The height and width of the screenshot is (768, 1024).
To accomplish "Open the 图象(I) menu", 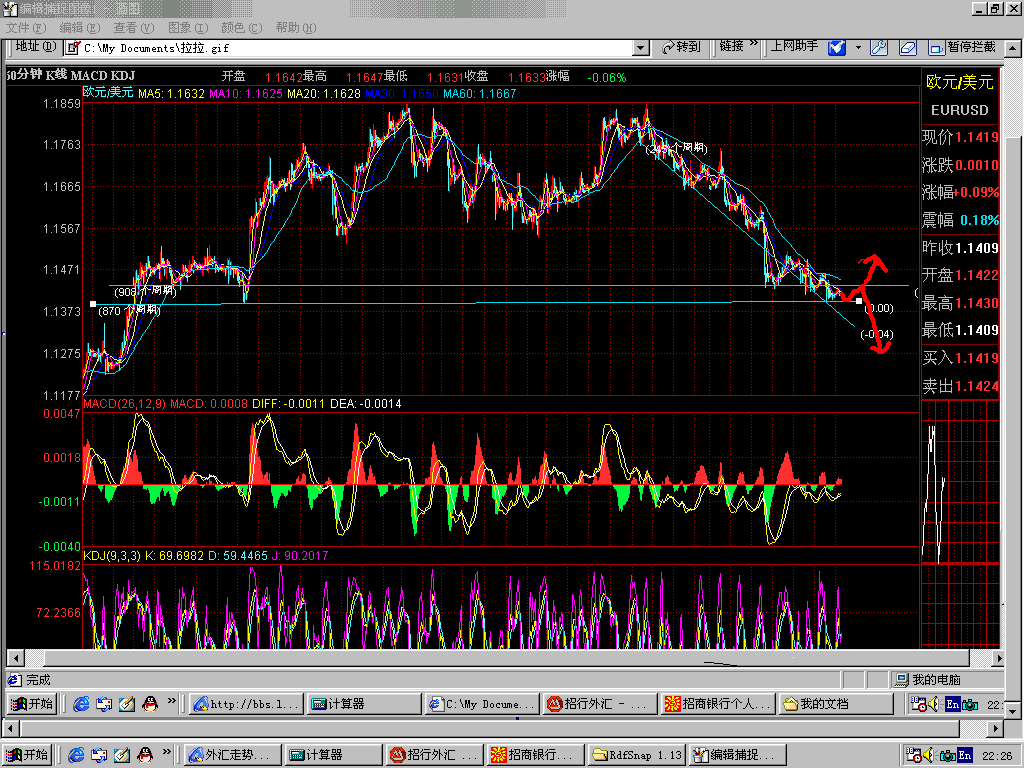I will point(187,27).
